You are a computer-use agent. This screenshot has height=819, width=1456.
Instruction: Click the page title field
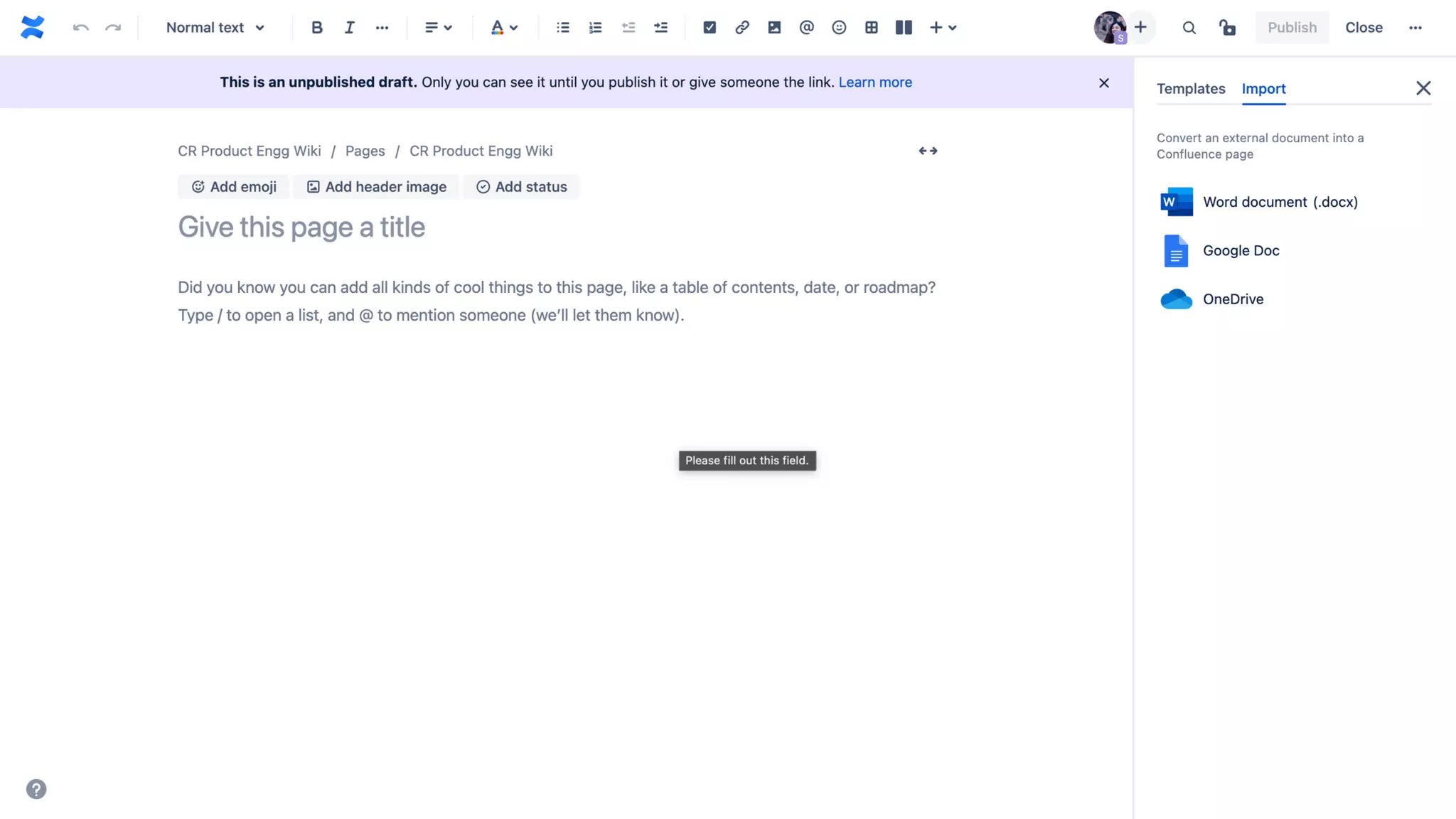click(301, 227)
